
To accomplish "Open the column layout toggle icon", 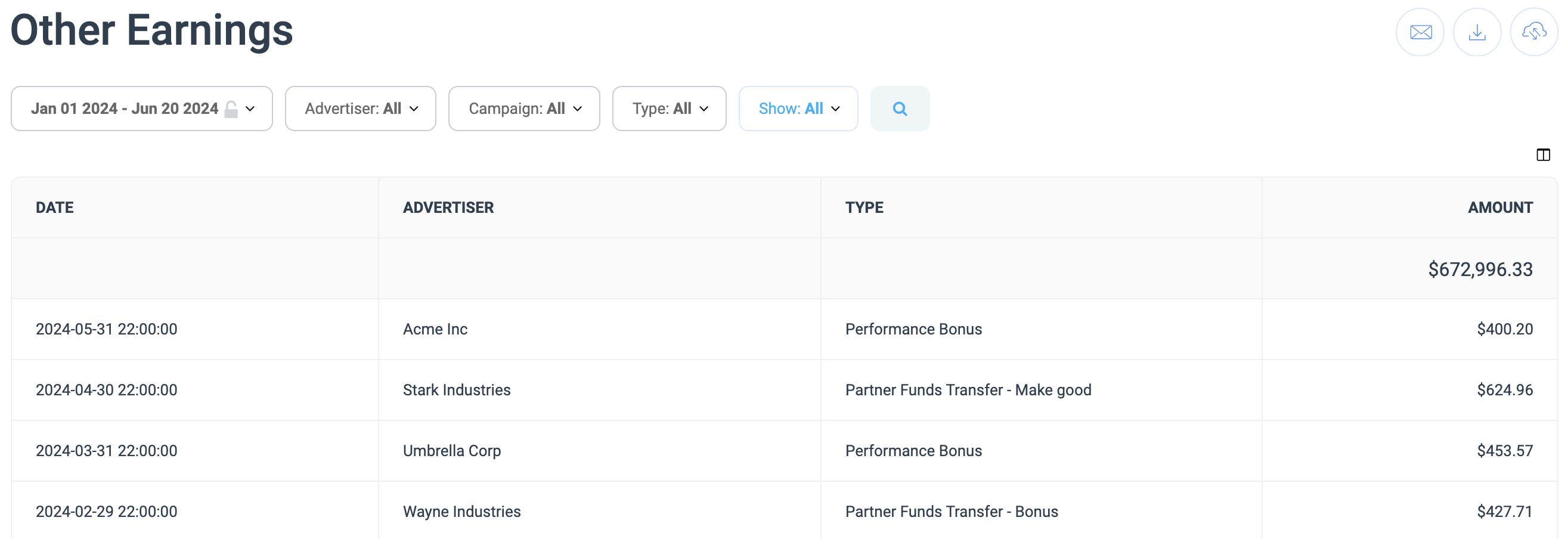I will 1543,154.
